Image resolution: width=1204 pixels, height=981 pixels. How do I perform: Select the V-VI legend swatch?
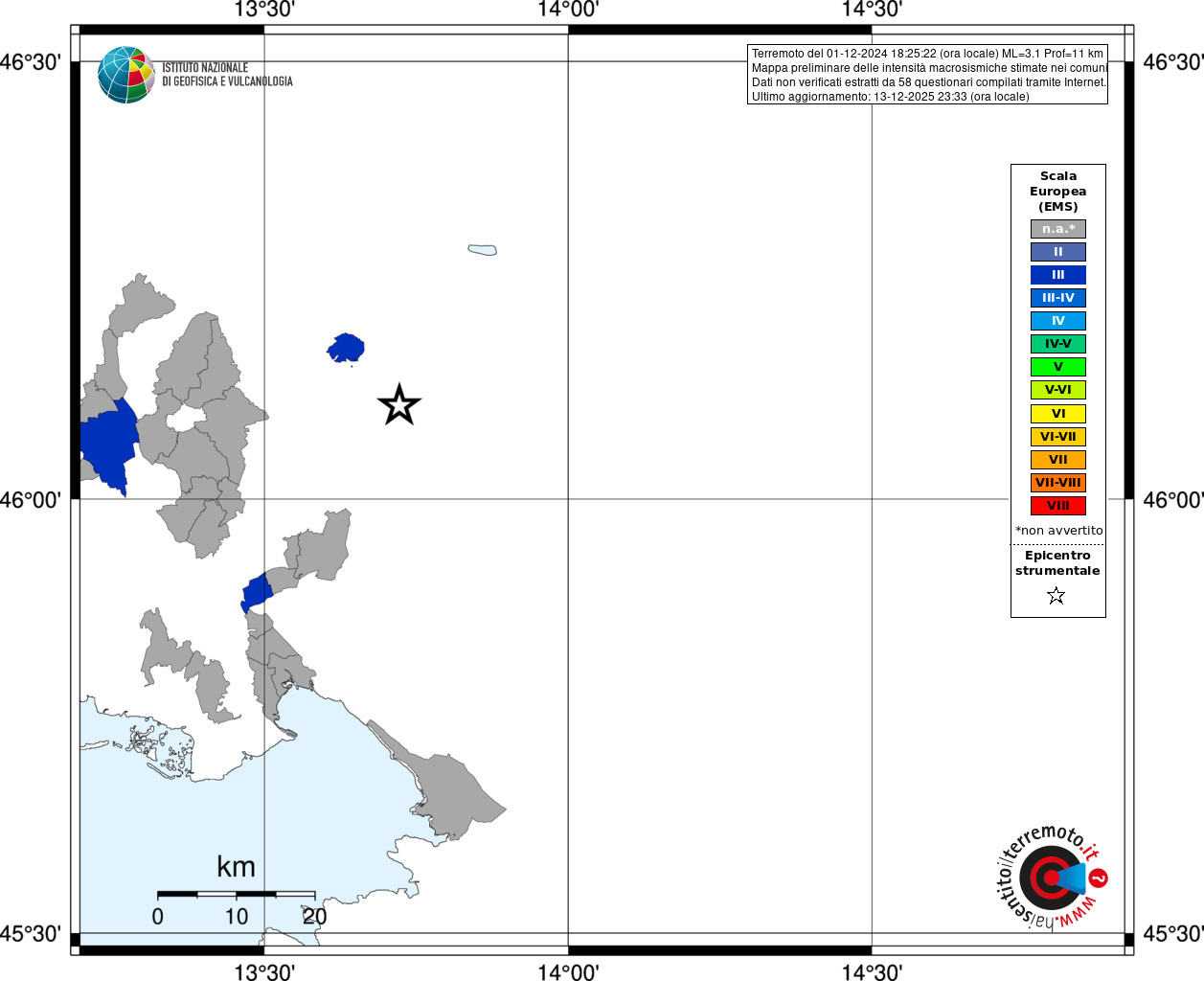pos(1058,390)
